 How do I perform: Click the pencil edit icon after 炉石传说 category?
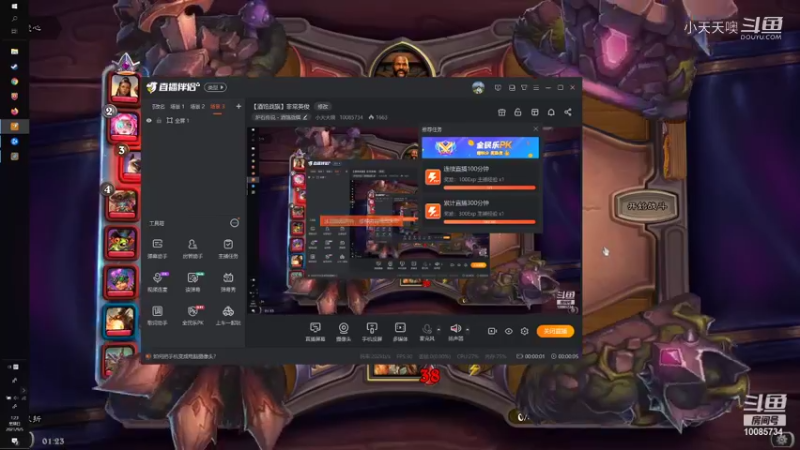pos(305,117)
